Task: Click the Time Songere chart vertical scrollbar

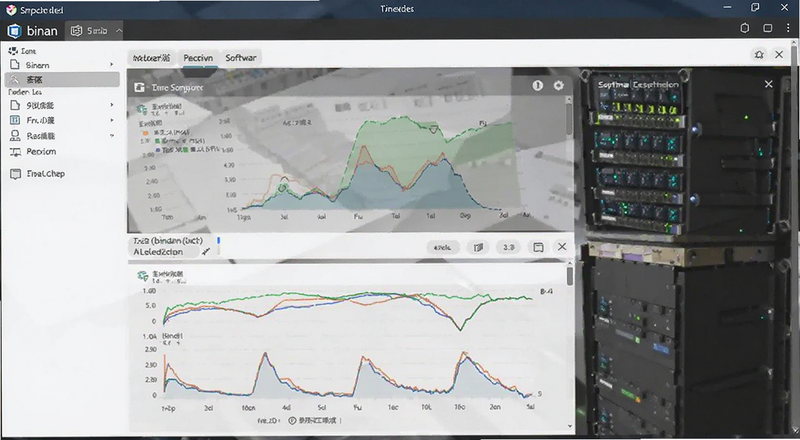Action: click(x=569, y=120)
